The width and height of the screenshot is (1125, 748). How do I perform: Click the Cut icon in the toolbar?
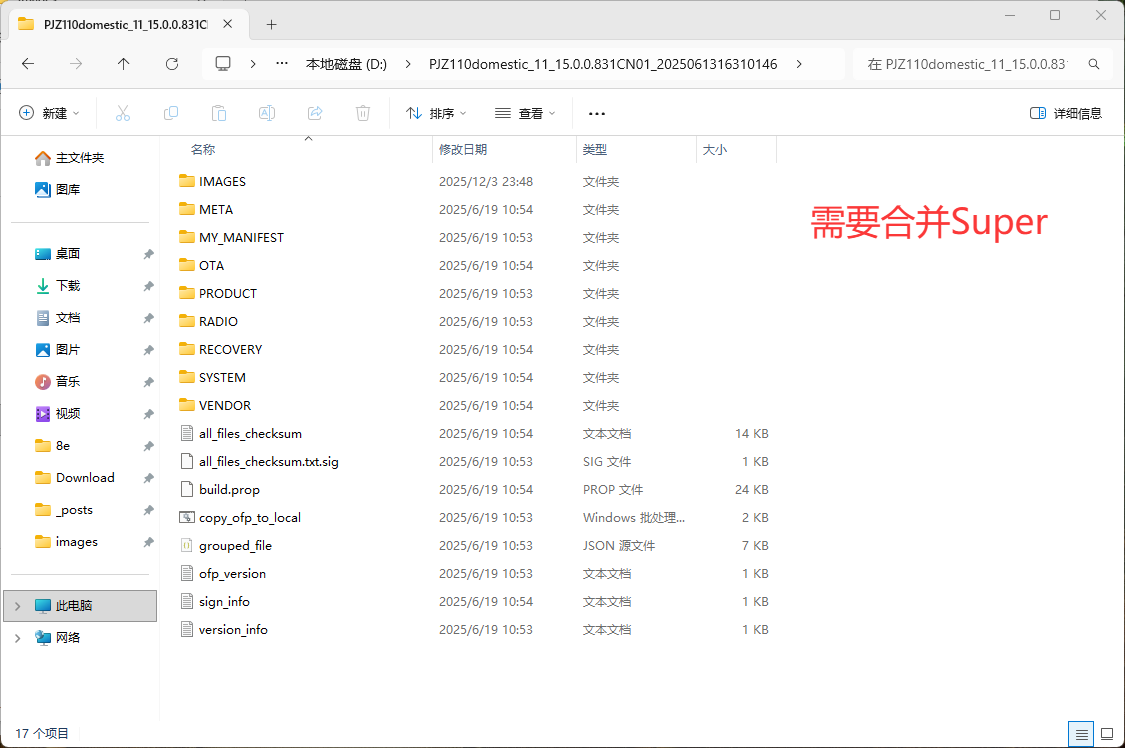pos(122,112)
